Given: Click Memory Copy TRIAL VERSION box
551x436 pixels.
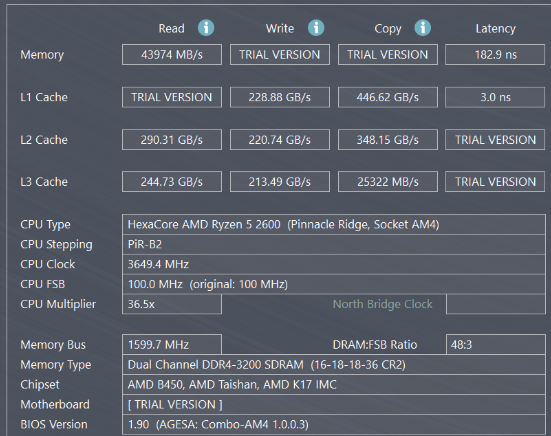Looking at the screenshot, I should pyautogui.click(x=388, y=54).
